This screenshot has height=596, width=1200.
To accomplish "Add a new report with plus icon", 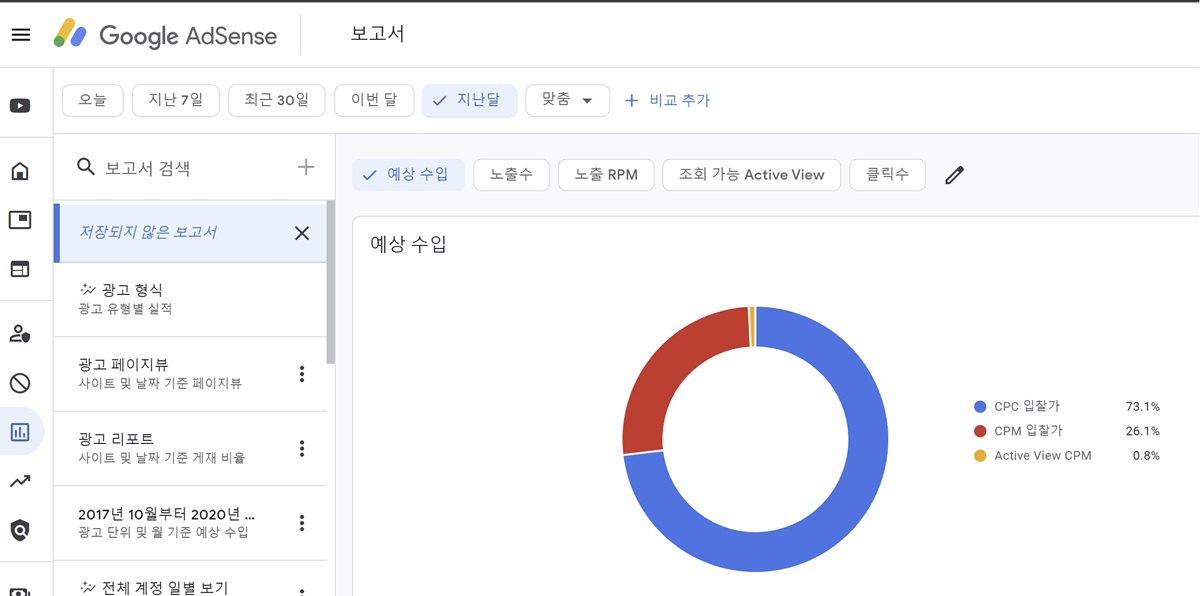I will click(306, 167).
